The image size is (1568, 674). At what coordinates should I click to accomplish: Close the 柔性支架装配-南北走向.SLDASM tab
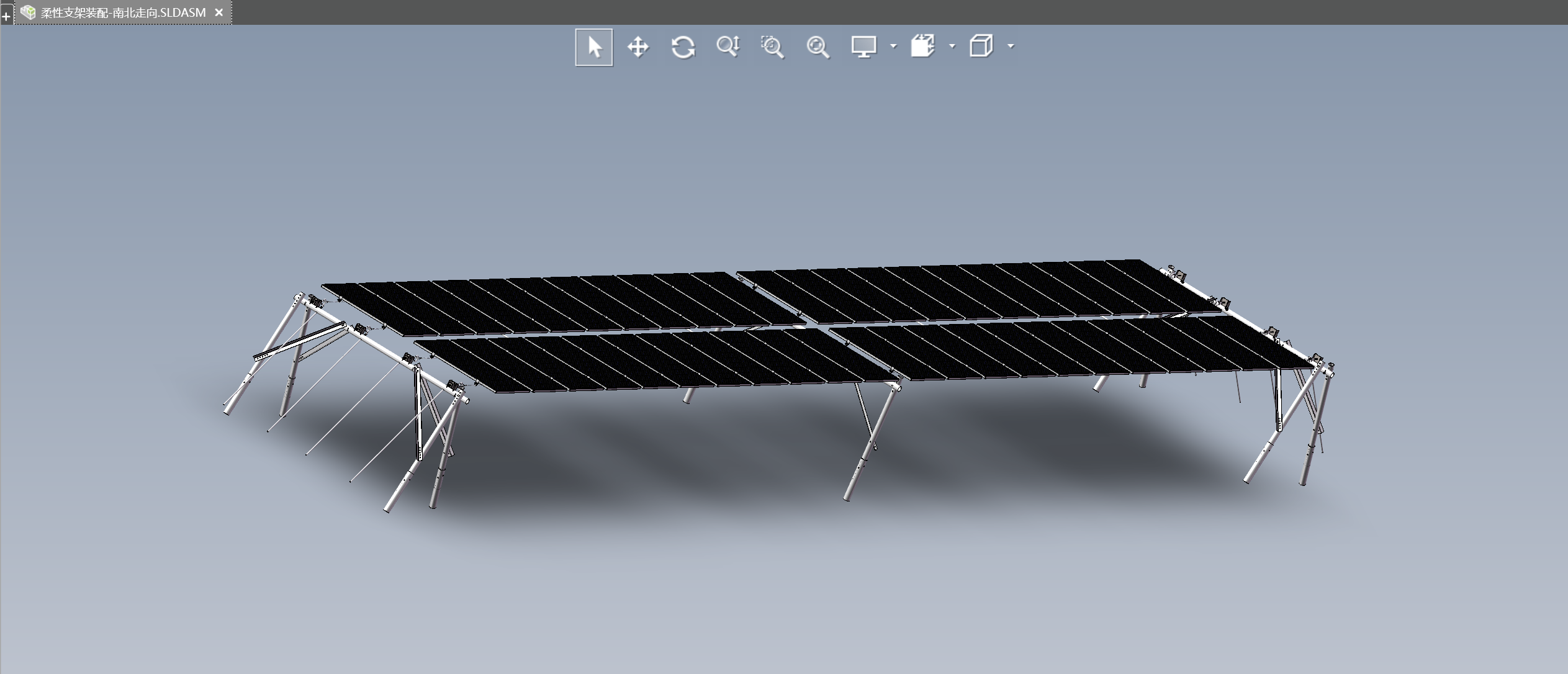click(219, 12)
